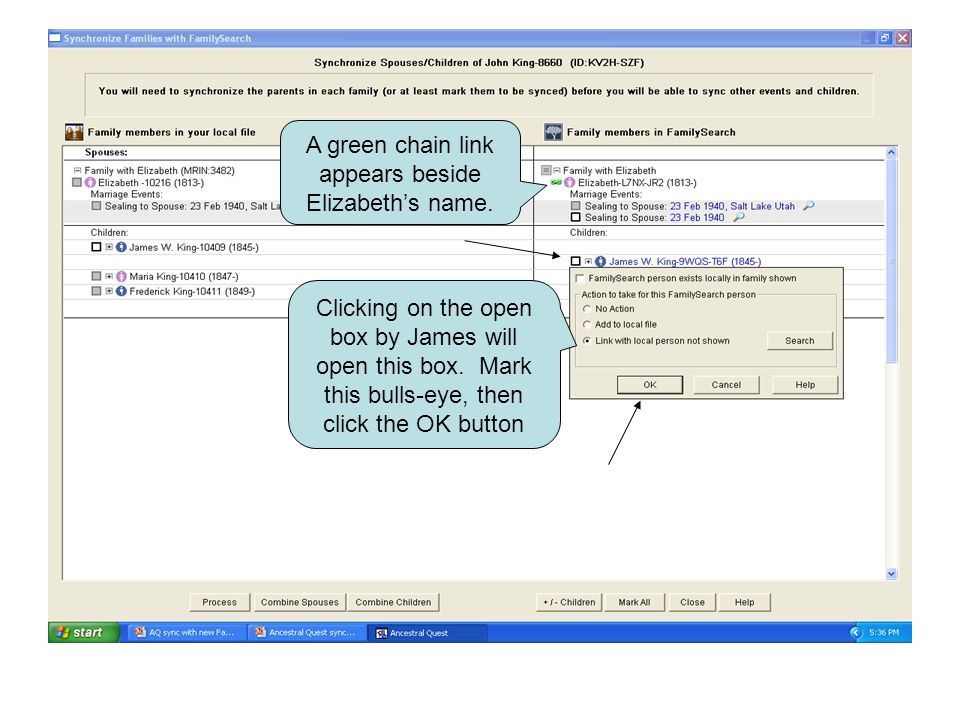Screen dimensions: 960x720
Task: Toggle checkbox for Frederick King-10411
Action: click(96, 291)
